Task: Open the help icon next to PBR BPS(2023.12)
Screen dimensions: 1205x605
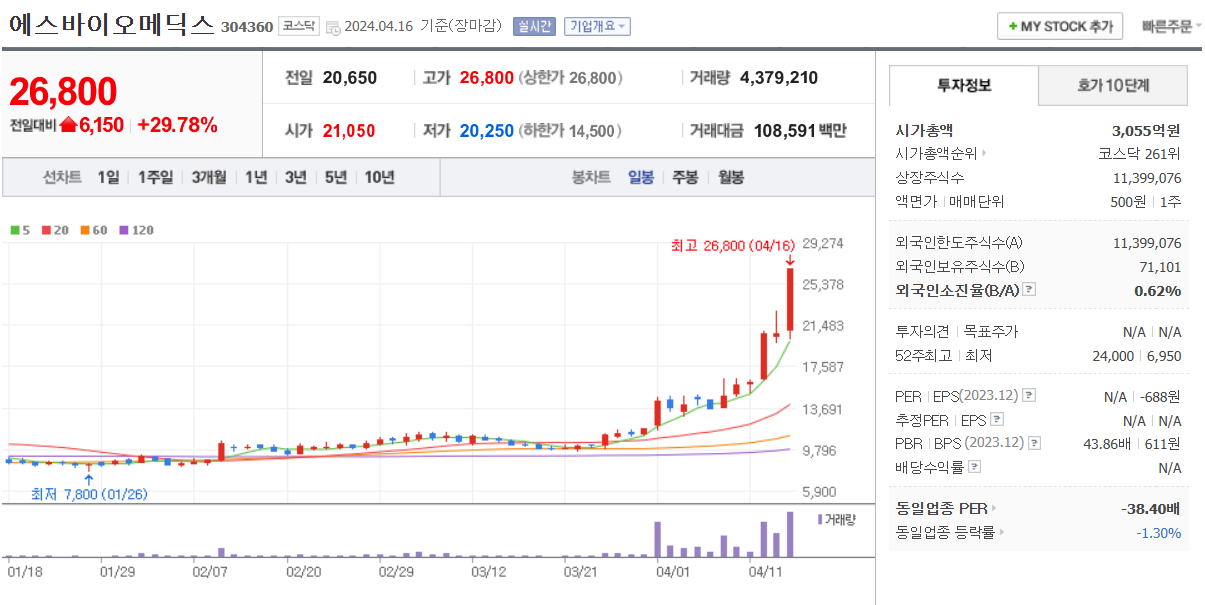Action: (1034, 443)
